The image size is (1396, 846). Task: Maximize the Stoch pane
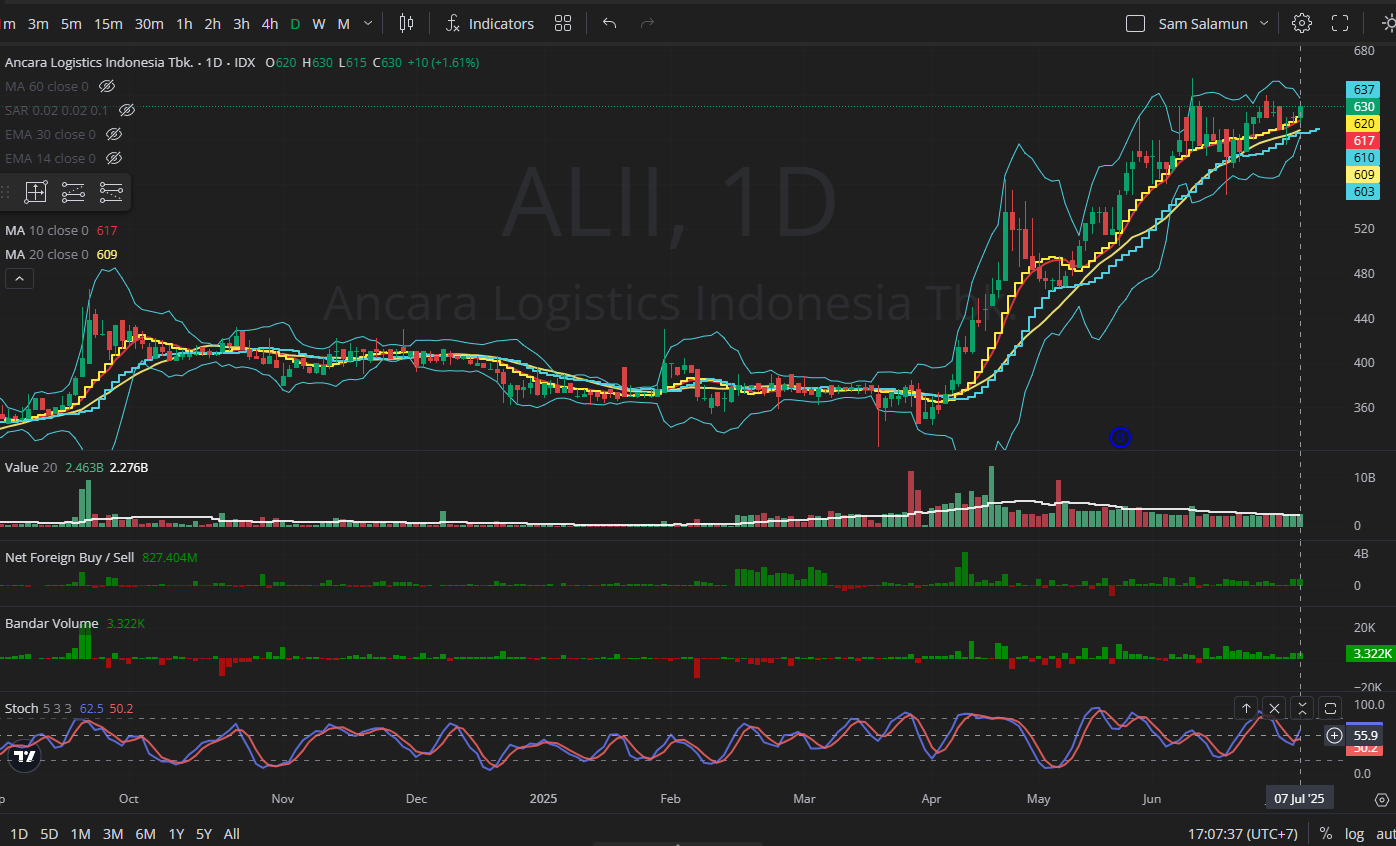click(x=1330, y=708)
